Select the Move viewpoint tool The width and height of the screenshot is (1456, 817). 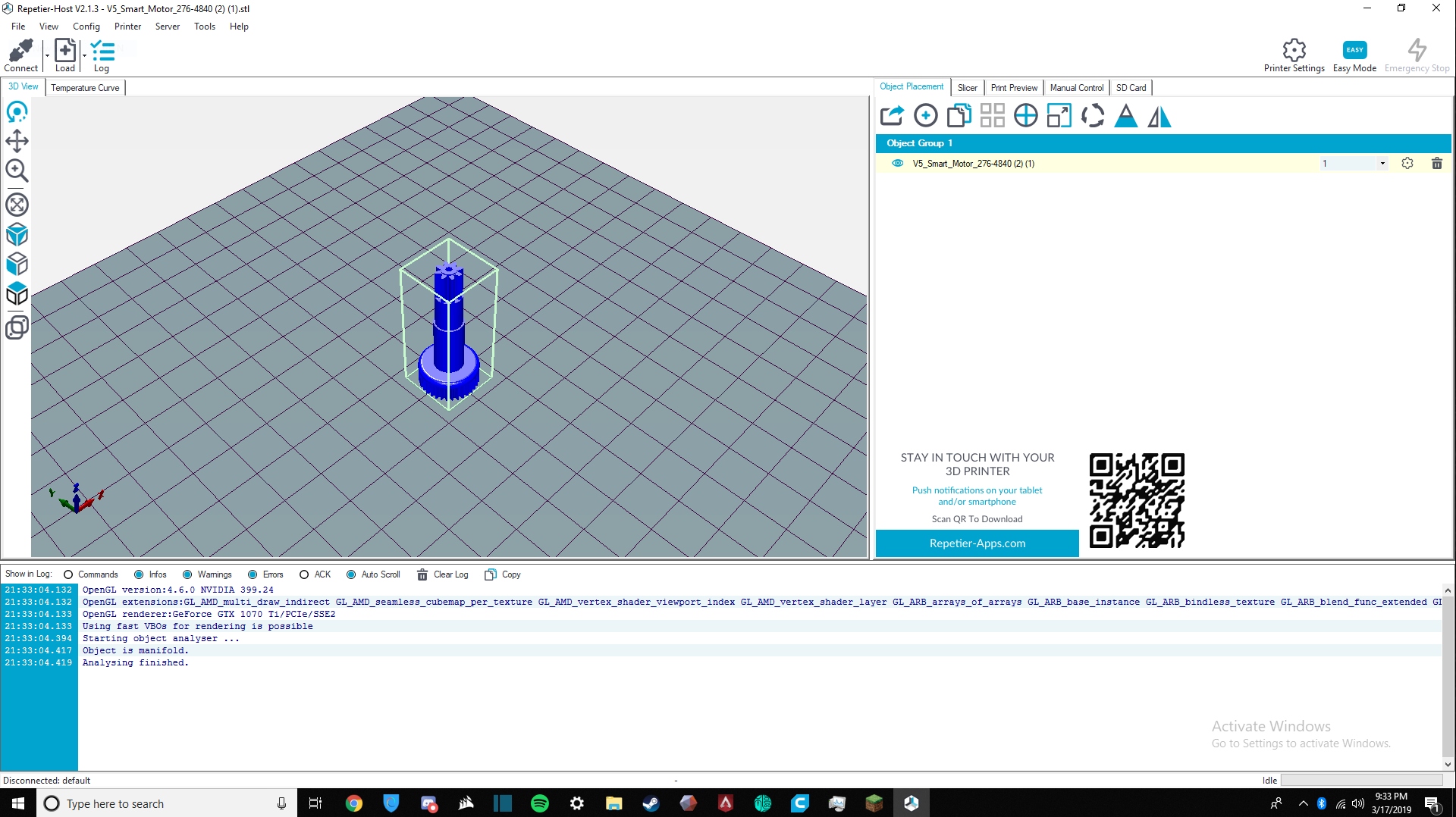[x=17, y=141]
